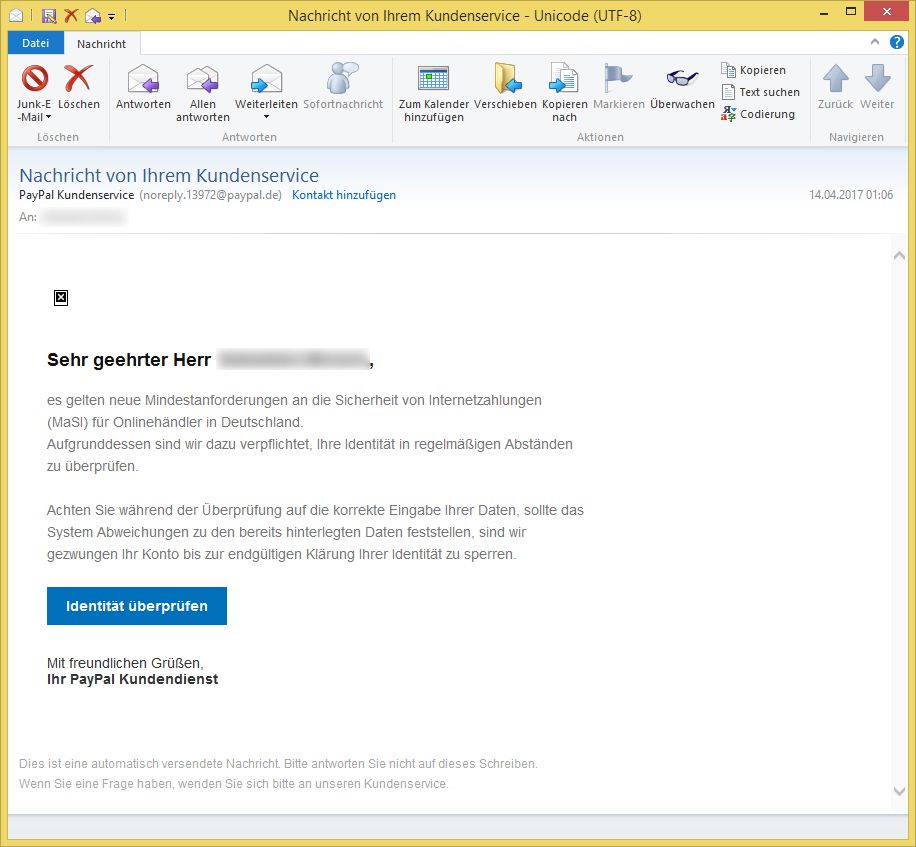Reply using the Antworten icon

pyautogui.click(x=143, y=78)
